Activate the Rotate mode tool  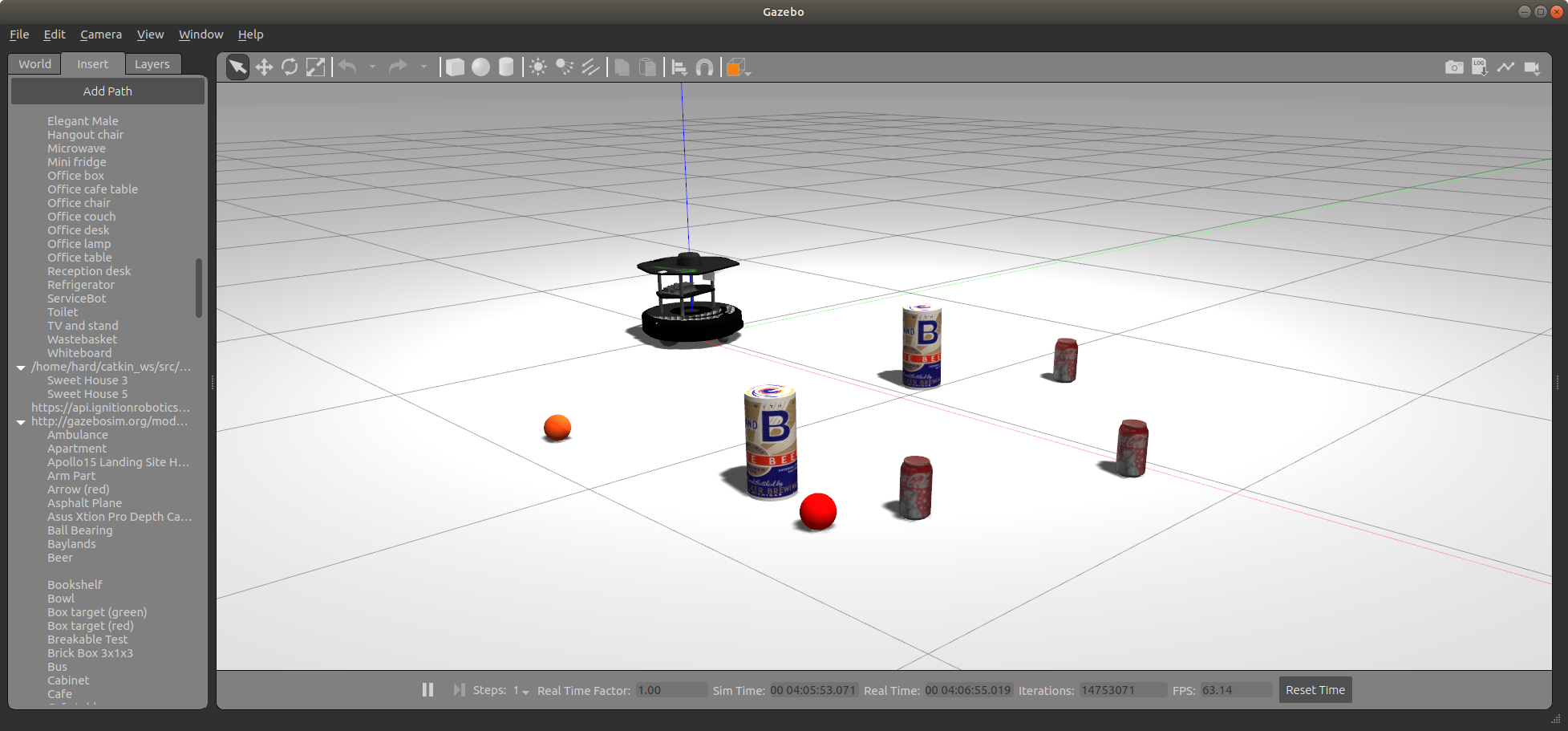coord(290,67)
